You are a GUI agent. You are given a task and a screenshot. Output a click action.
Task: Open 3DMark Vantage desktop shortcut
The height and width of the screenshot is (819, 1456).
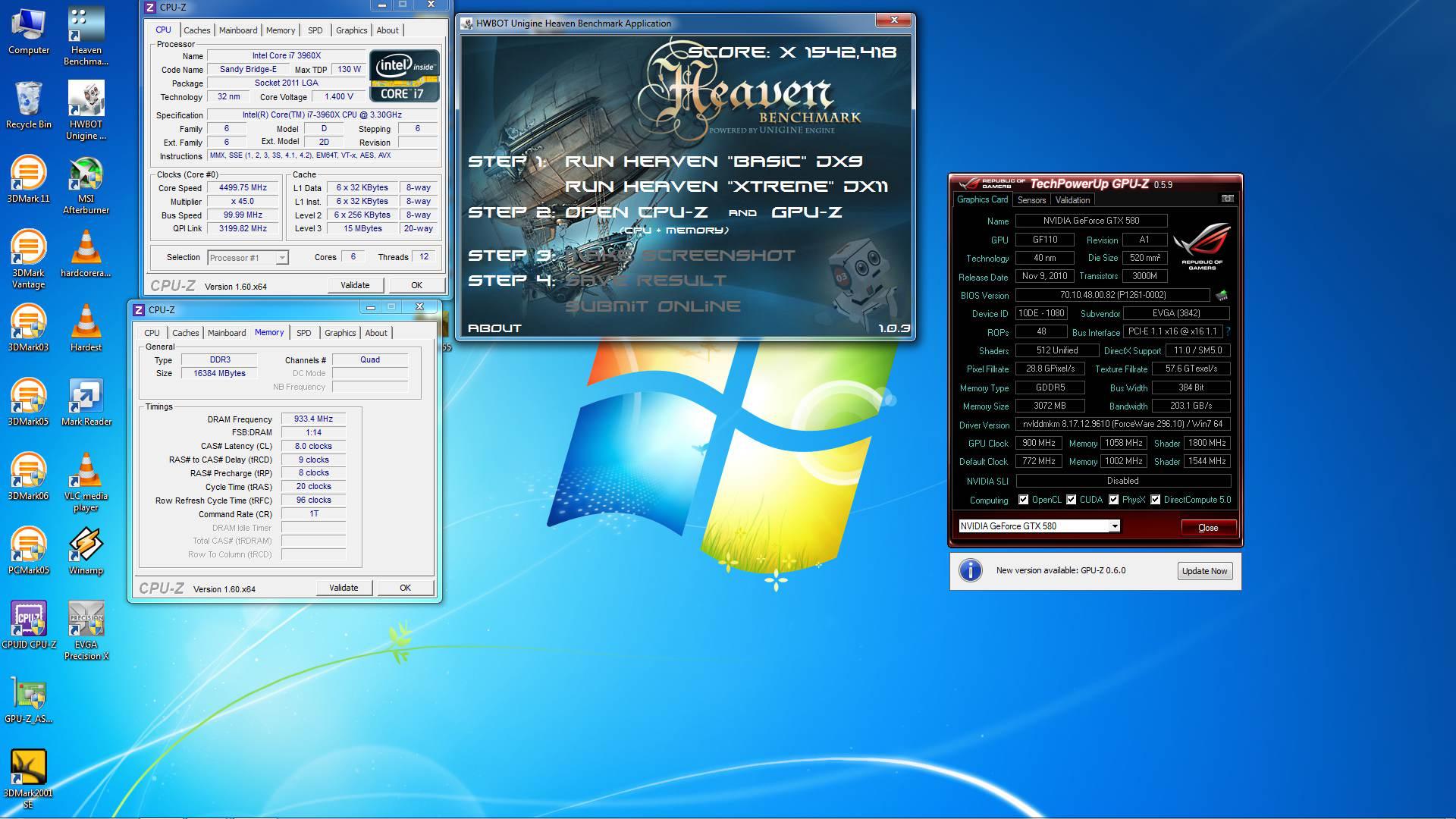coord(29,259)
